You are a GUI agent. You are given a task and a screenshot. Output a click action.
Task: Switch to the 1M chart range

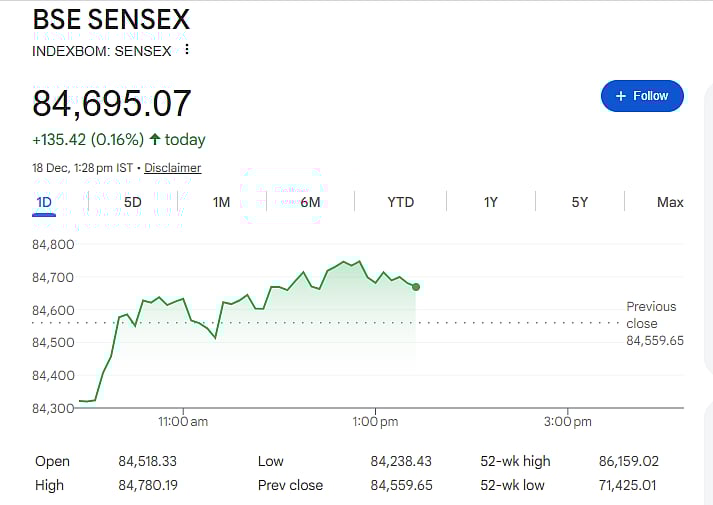(221, 202)
